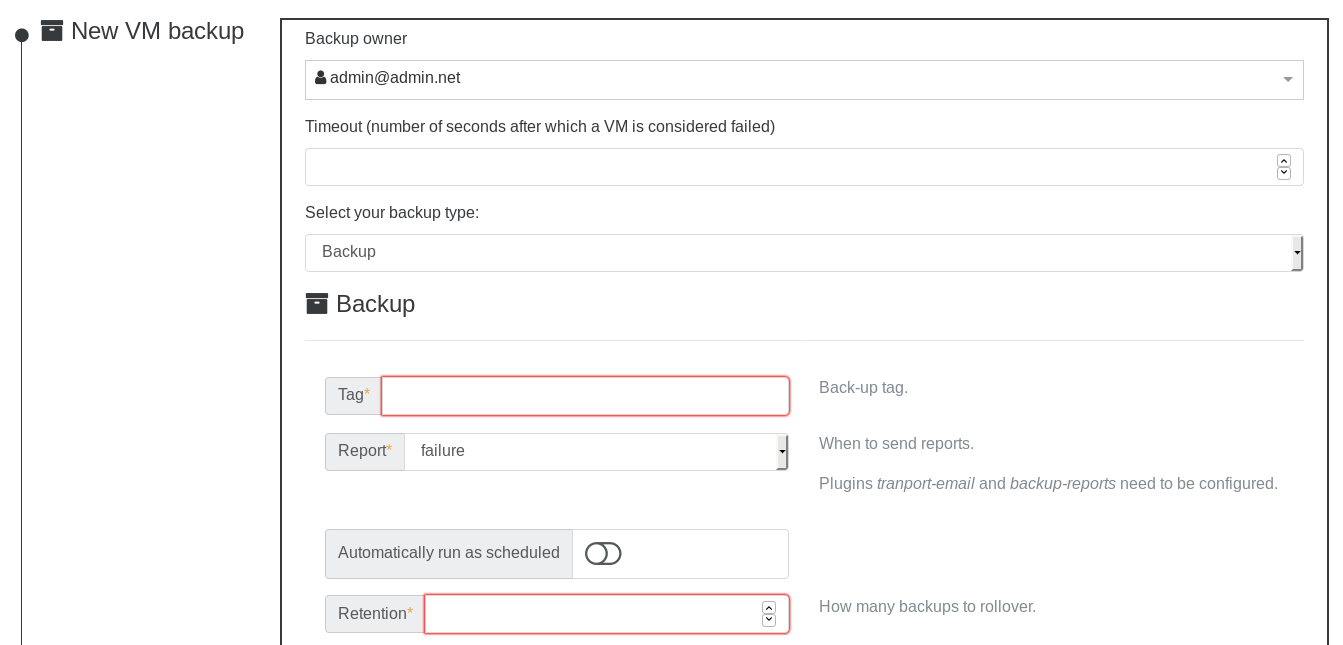Click the New VM backup heading text

157,31
